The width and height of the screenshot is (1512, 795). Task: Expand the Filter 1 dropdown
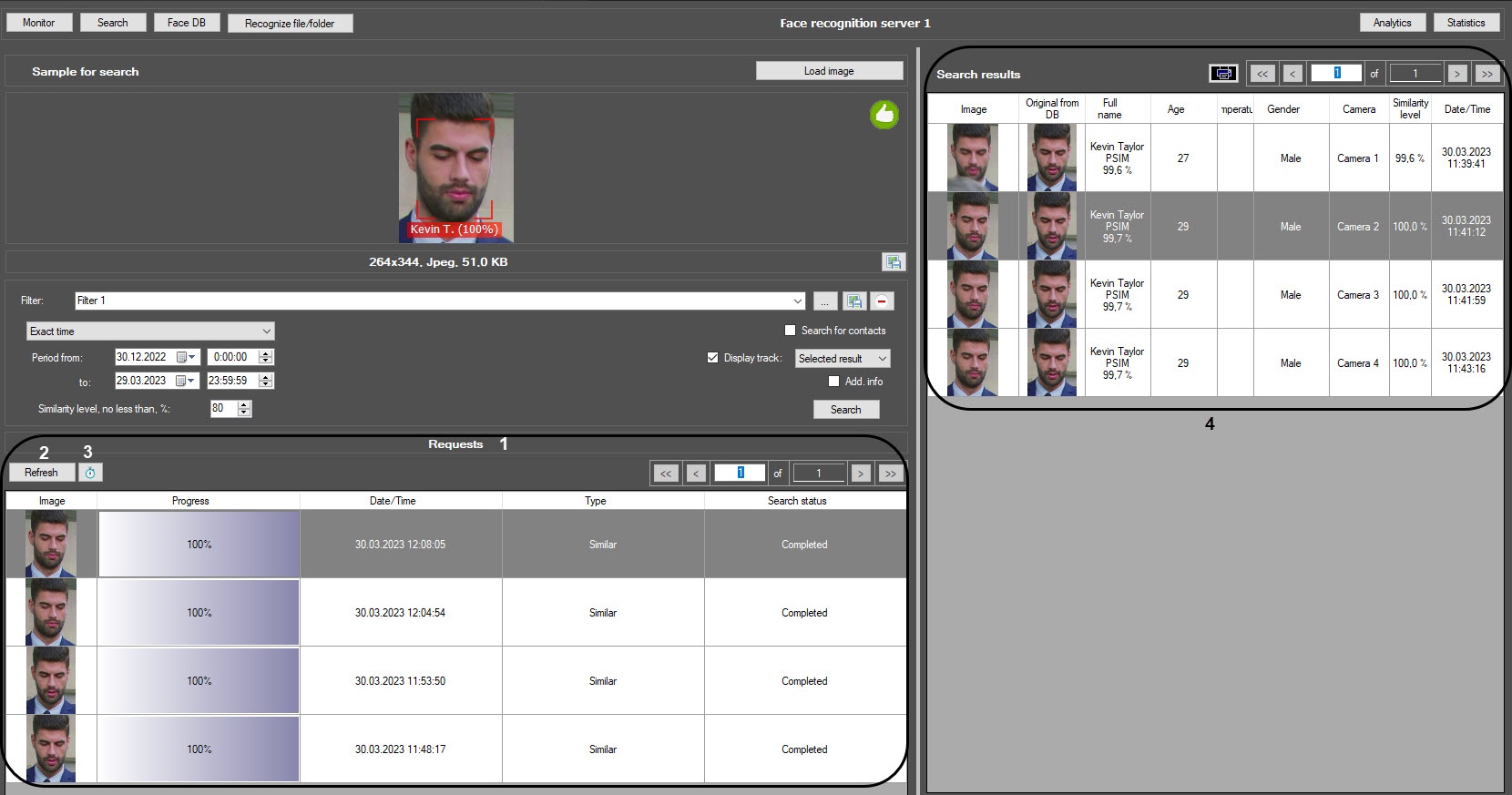798,301
